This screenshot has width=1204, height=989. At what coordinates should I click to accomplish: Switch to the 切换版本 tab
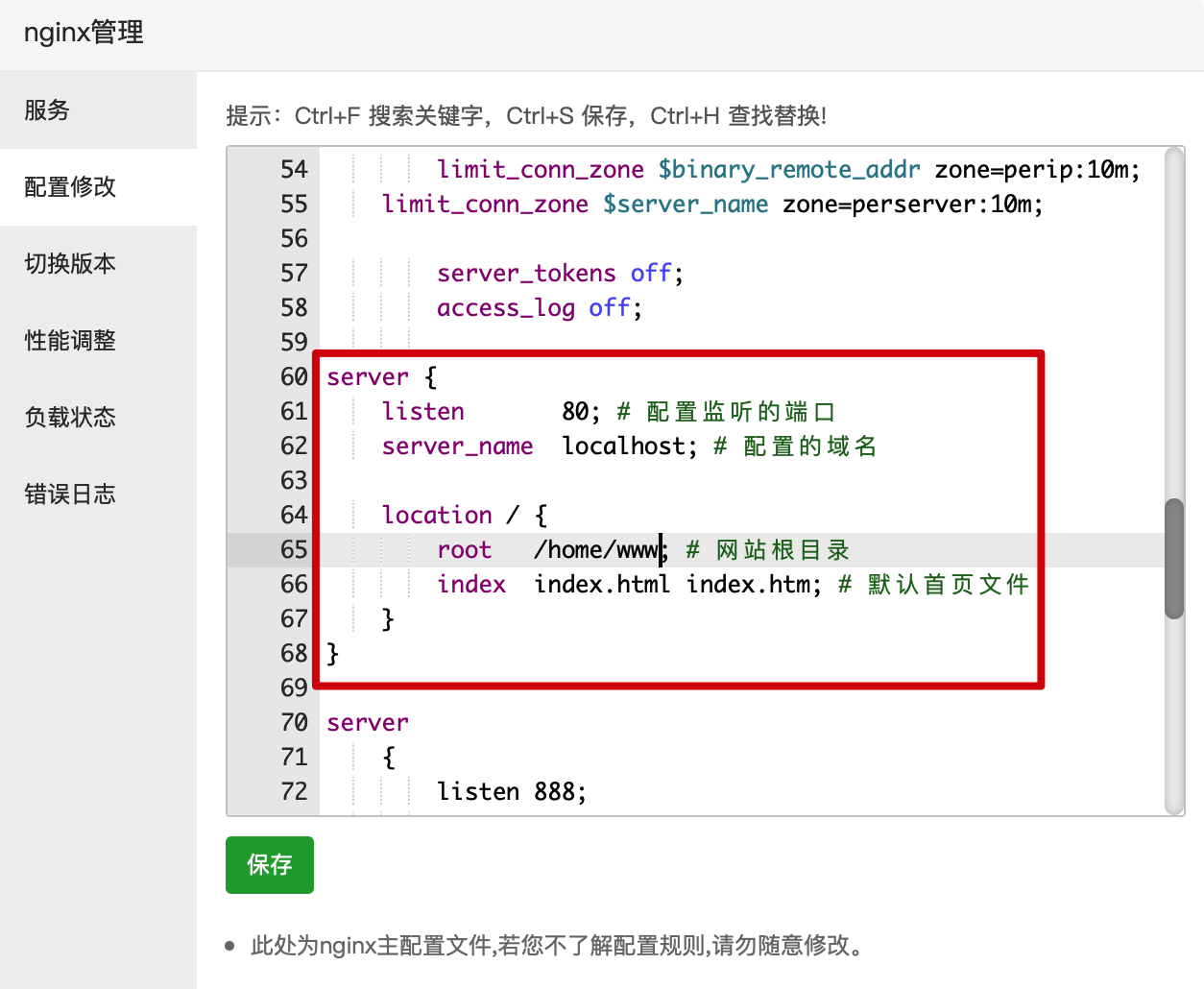coord(70,264)
